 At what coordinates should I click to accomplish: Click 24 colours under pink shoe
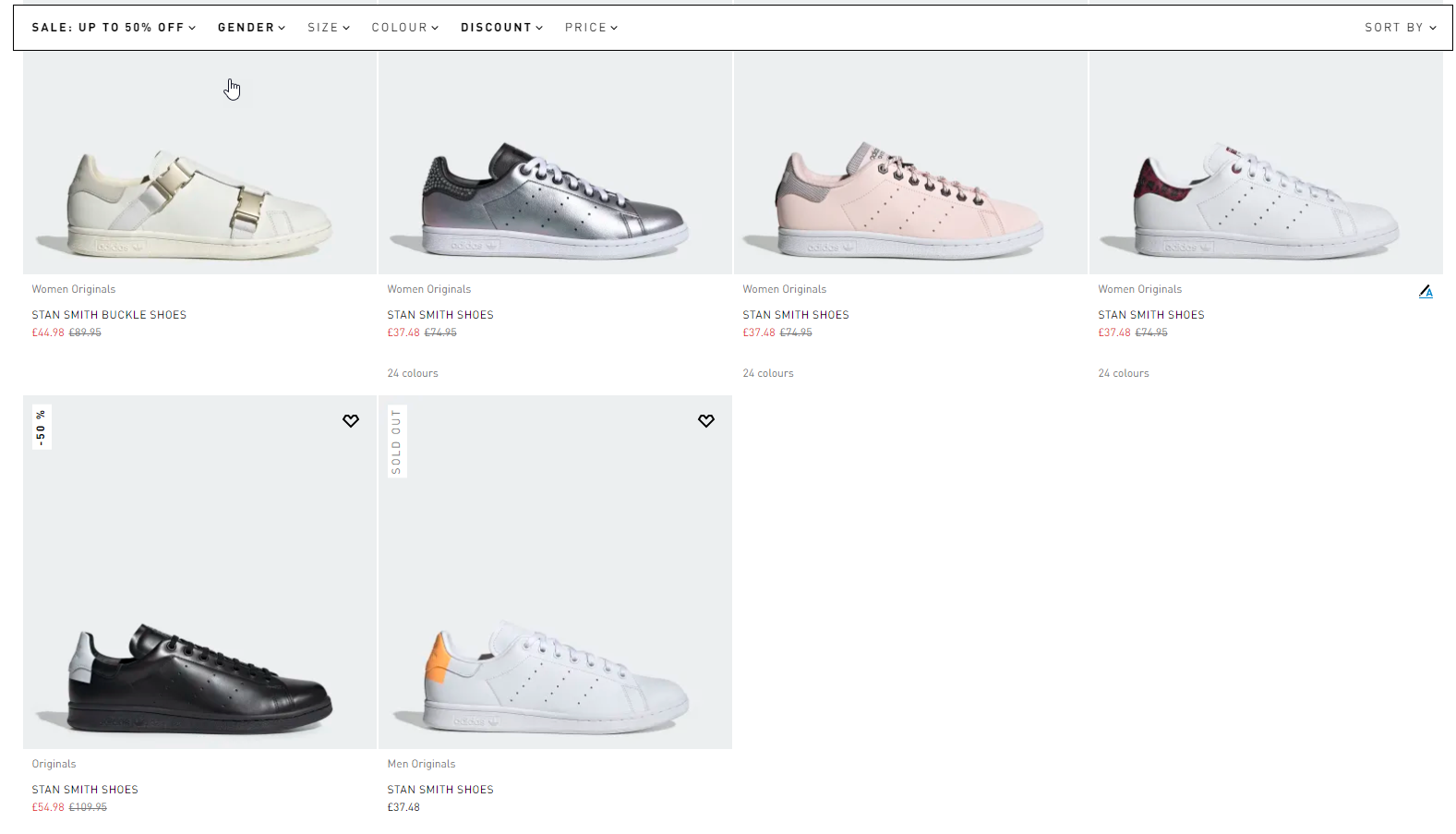point(768,373)
